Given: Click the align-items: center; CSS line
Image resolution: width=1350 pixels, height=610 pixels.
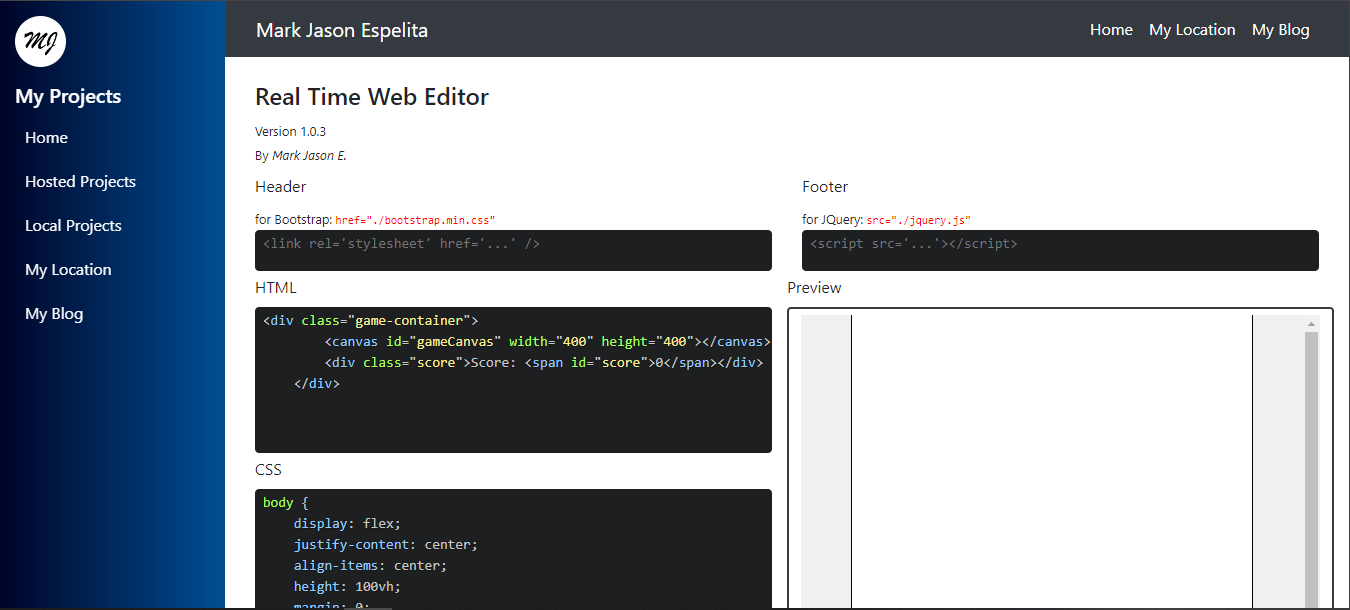Looking at the screenshot, I should click(370, 566).
